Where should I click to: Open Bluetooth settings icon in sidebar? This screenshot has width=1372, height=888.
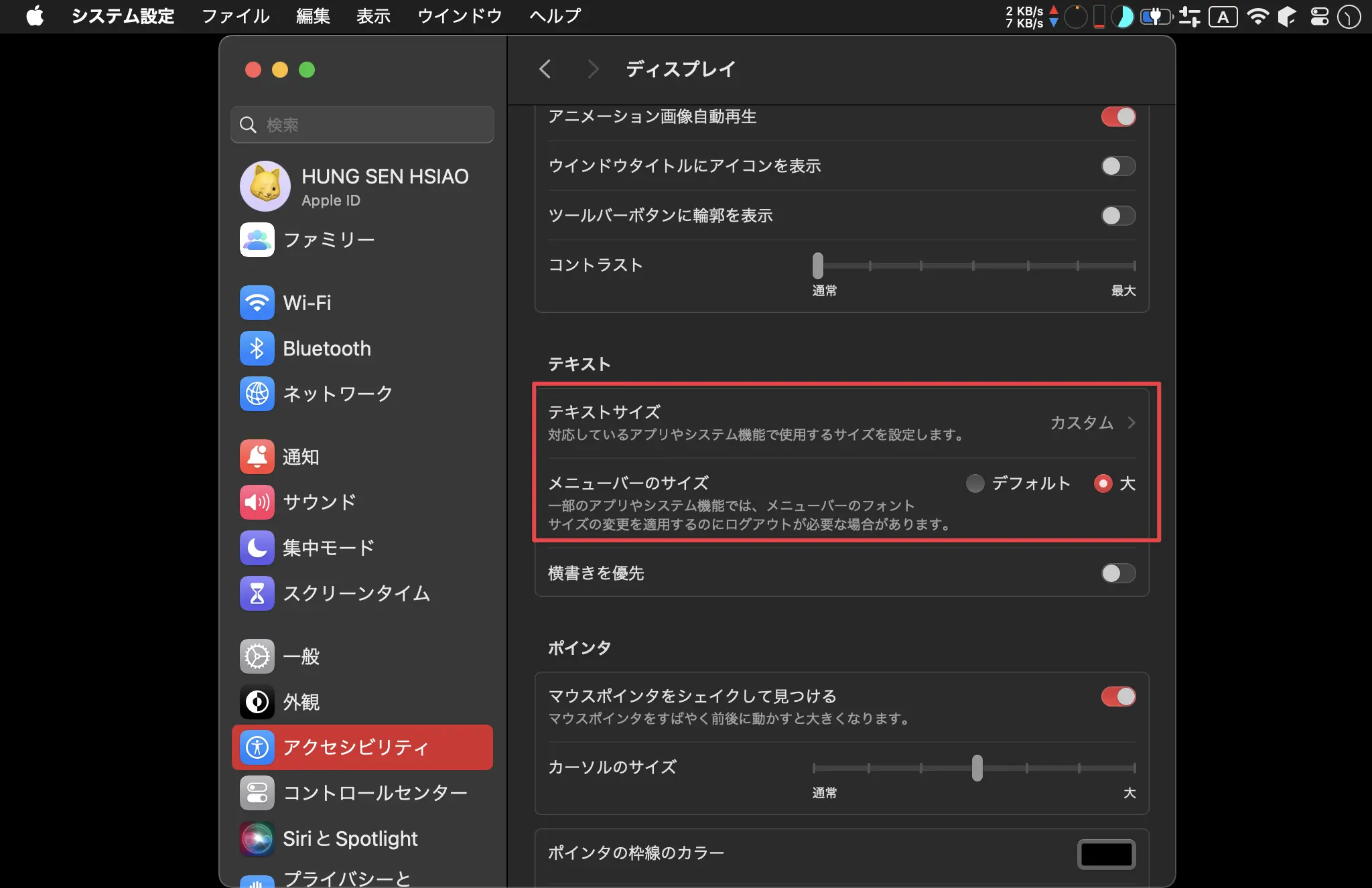[x=257, y=348]
